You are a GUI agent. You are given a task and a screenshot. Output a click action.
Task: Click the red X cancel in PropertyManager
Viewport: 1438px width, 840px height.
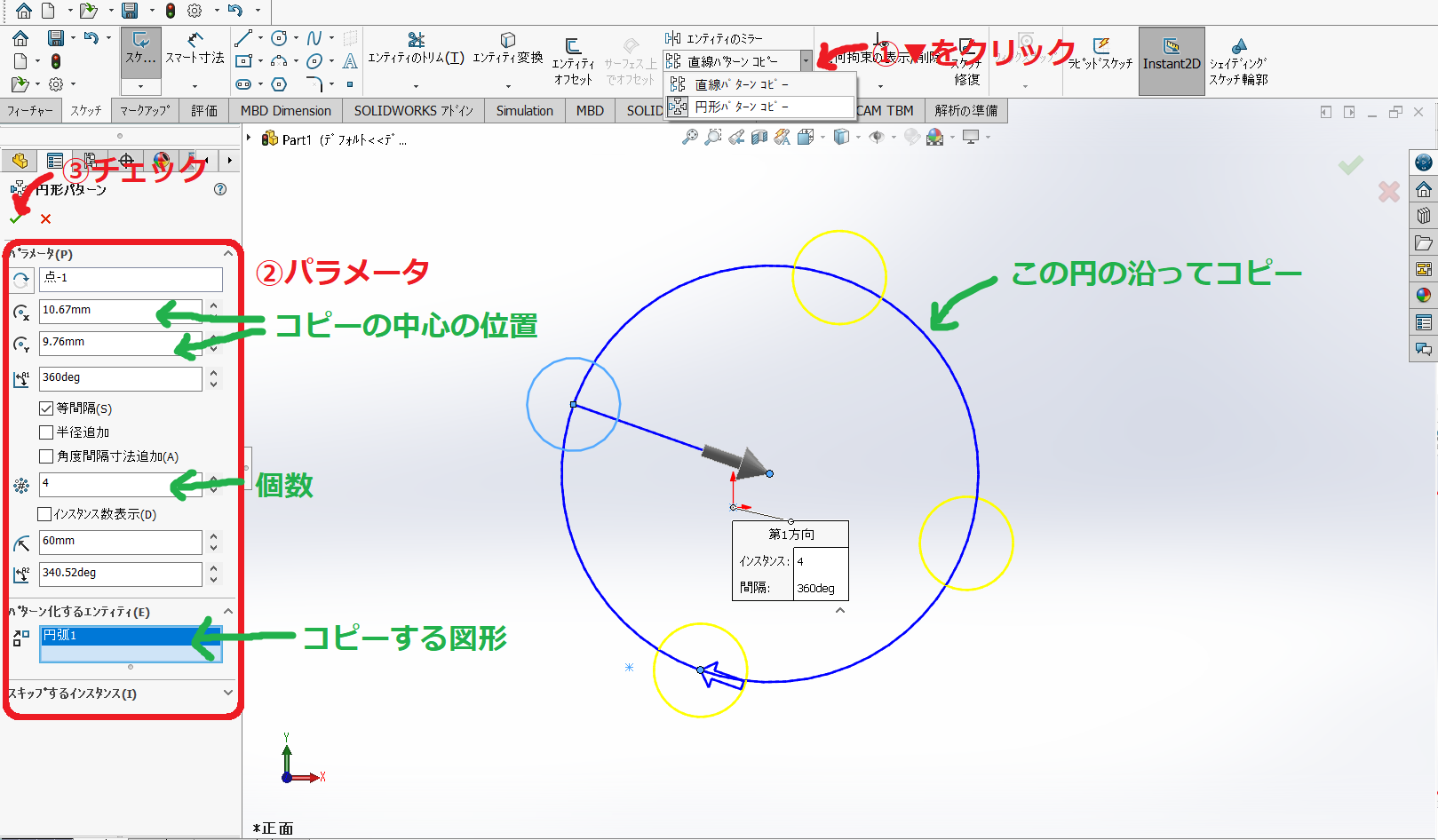pos(45,218)
